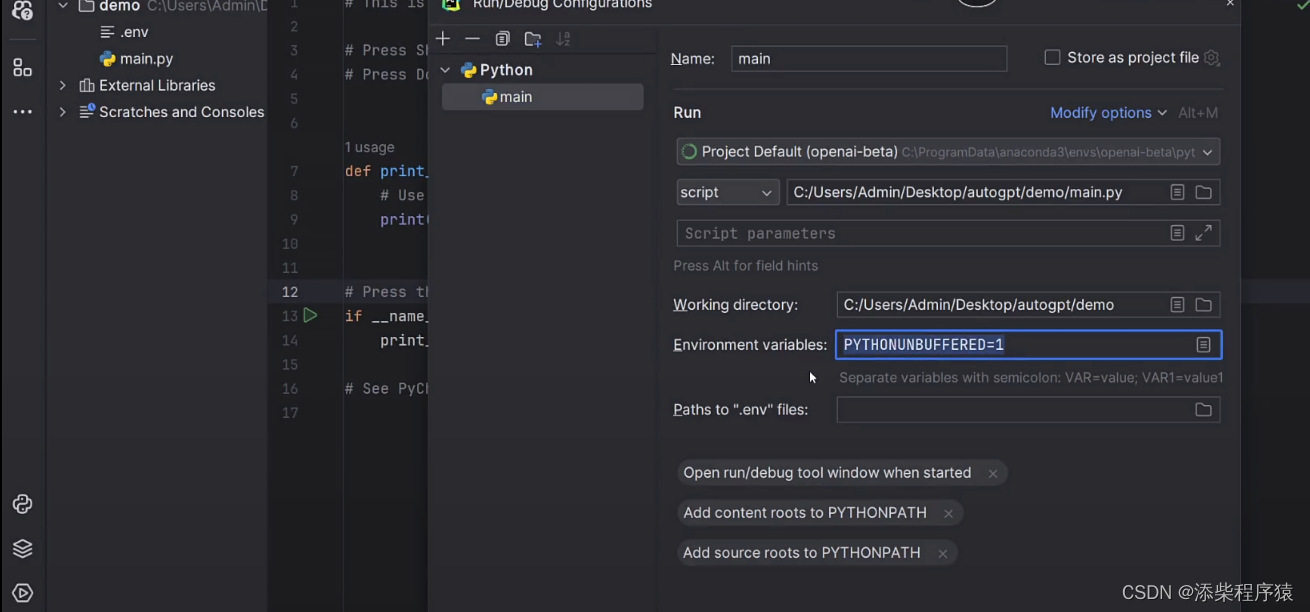Enable Store as project file checkbox

coord(1052,58)
